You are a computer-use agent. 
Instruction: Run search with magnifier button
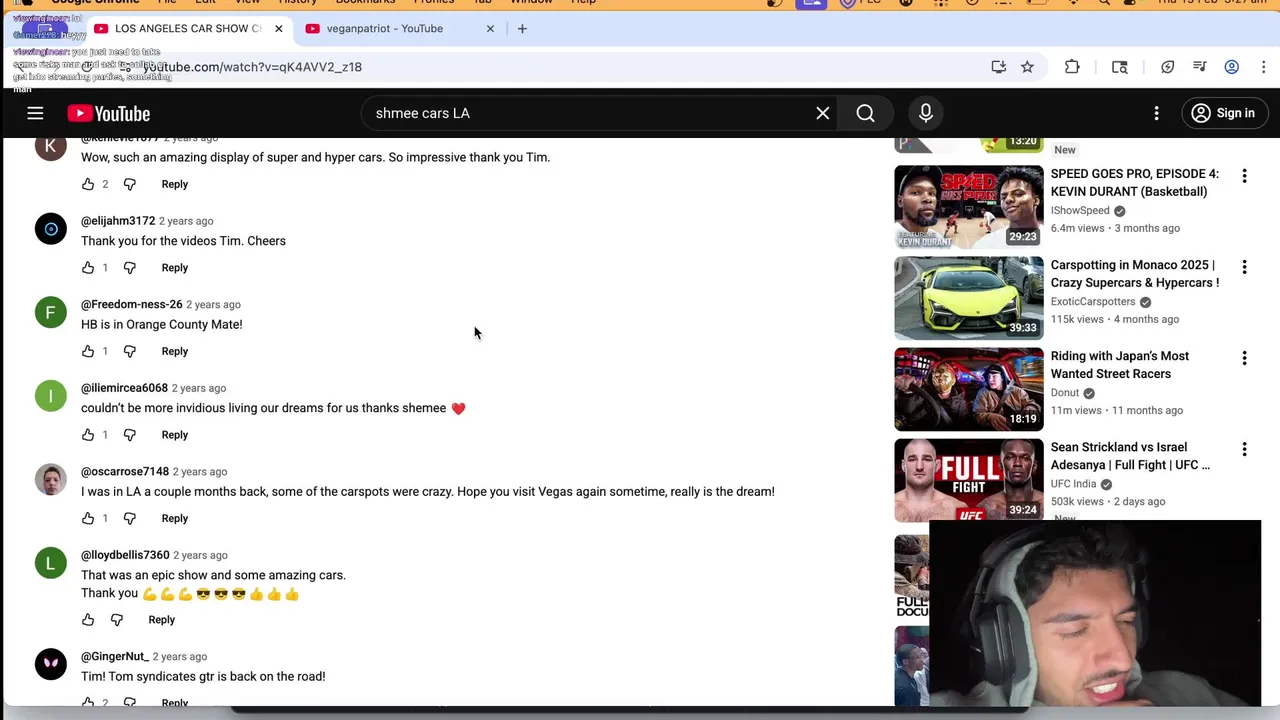point(866,113)
